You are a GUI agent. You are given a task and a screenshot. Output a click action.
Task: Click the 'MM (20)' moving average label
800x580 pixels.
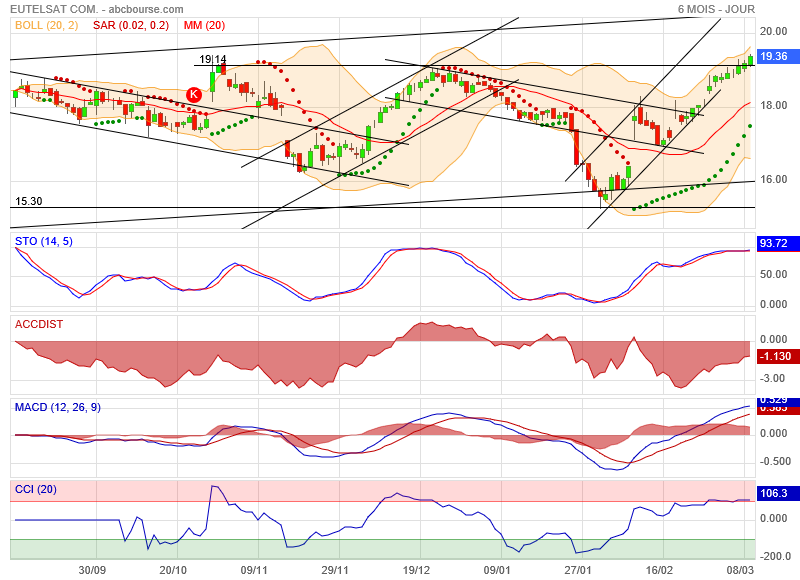point(204,25)
